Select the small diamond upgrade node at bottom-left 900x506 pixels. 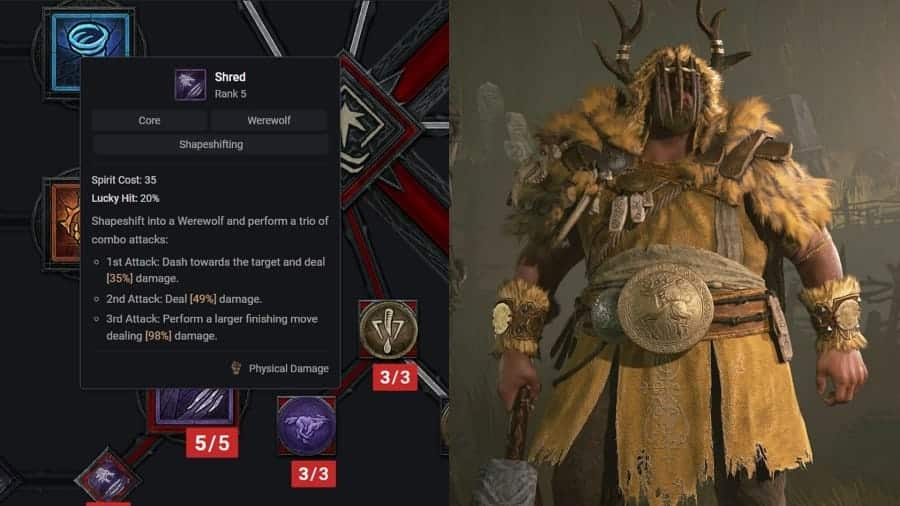[x=107, y=477]
